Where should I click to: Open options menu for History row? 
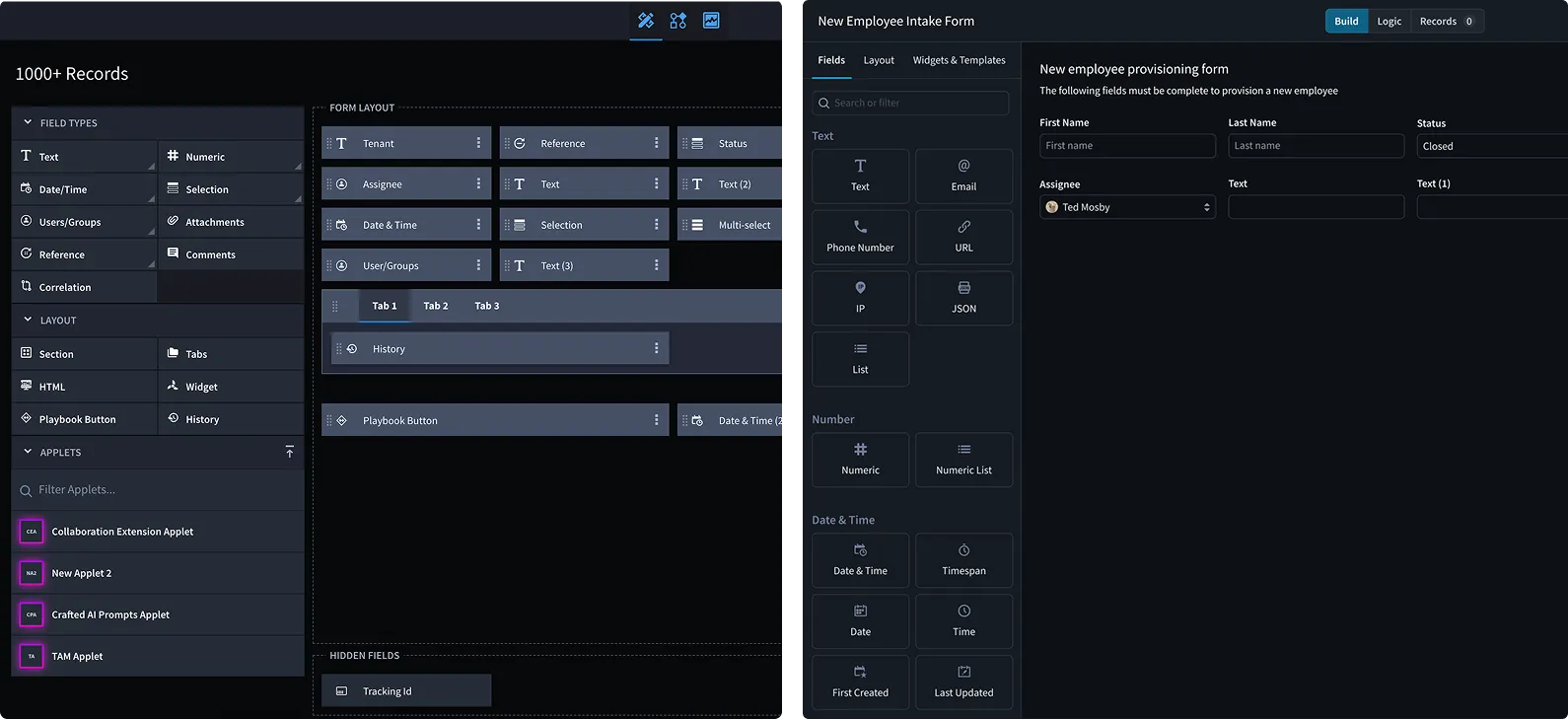click(x=656, y=348)
